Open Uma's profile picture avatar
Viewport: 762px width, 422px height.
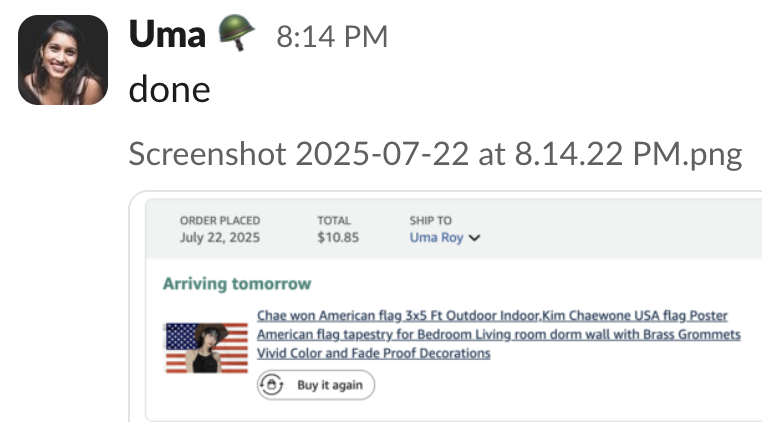click(63, 60)
